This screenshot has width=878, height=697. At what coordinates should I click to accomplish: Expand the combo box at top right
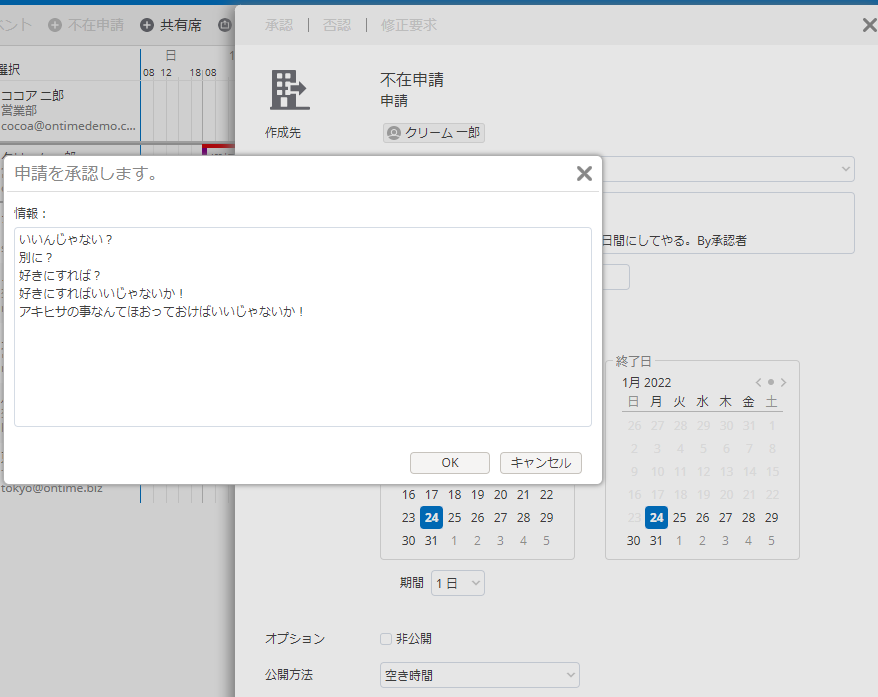coord(846,169)
